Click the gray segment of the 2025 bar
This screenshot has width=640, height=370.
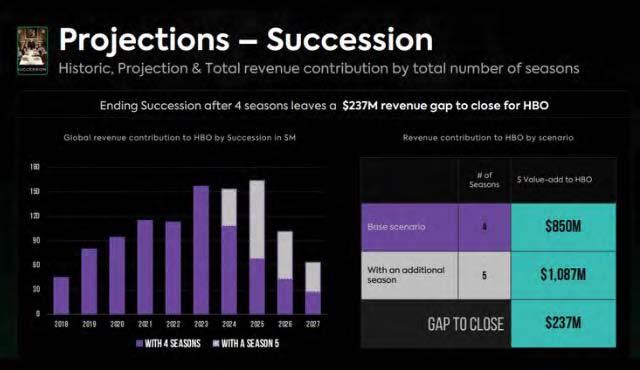pyautogui.click(x=257, y=219)
